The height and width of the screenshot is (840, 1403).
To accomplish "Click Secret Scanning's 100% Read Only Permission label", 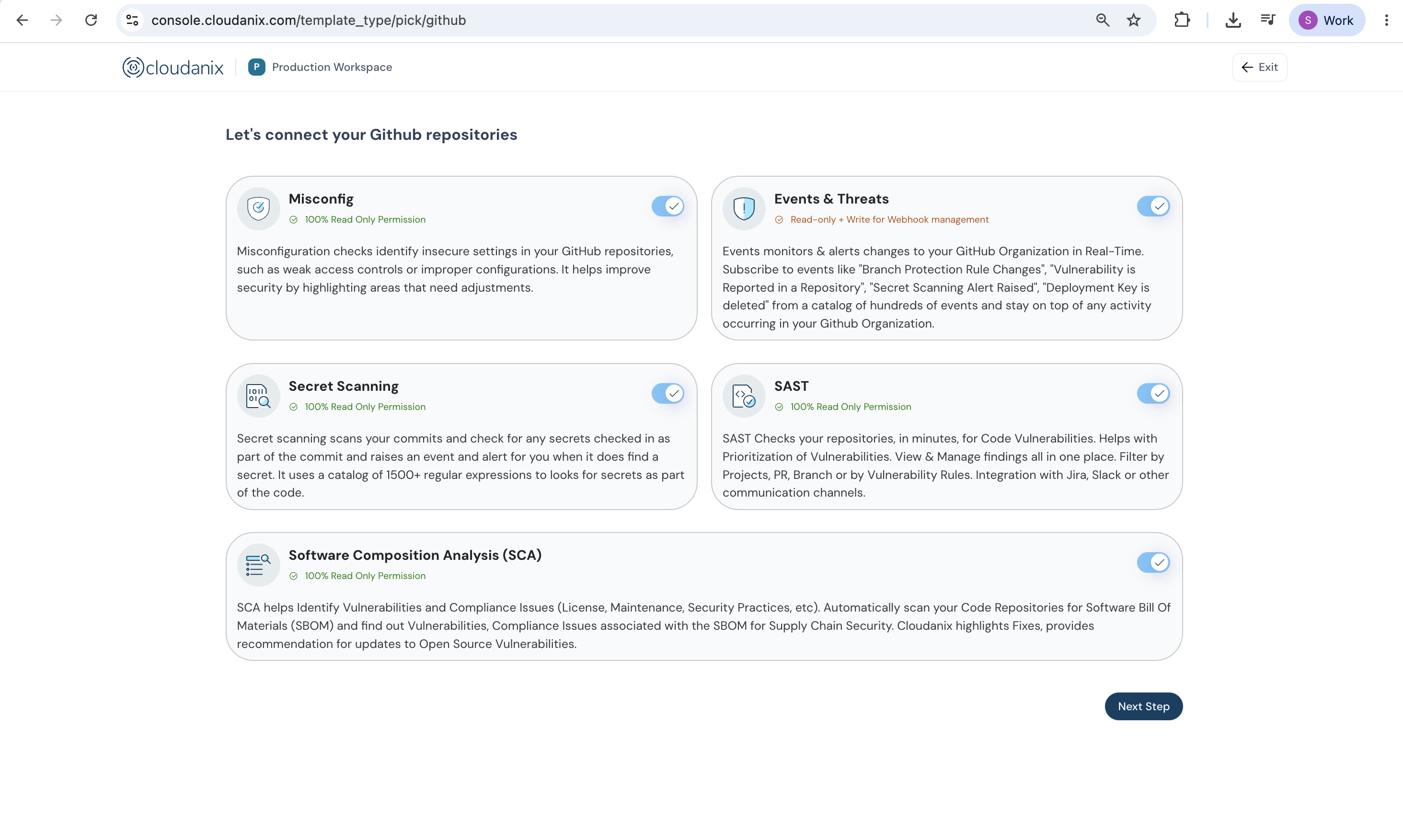I will pos(365,407).
